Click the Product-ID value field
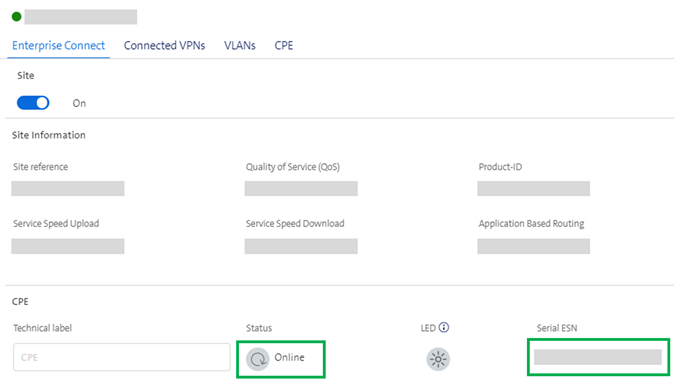Screen dimensions: 674x388 533,189
